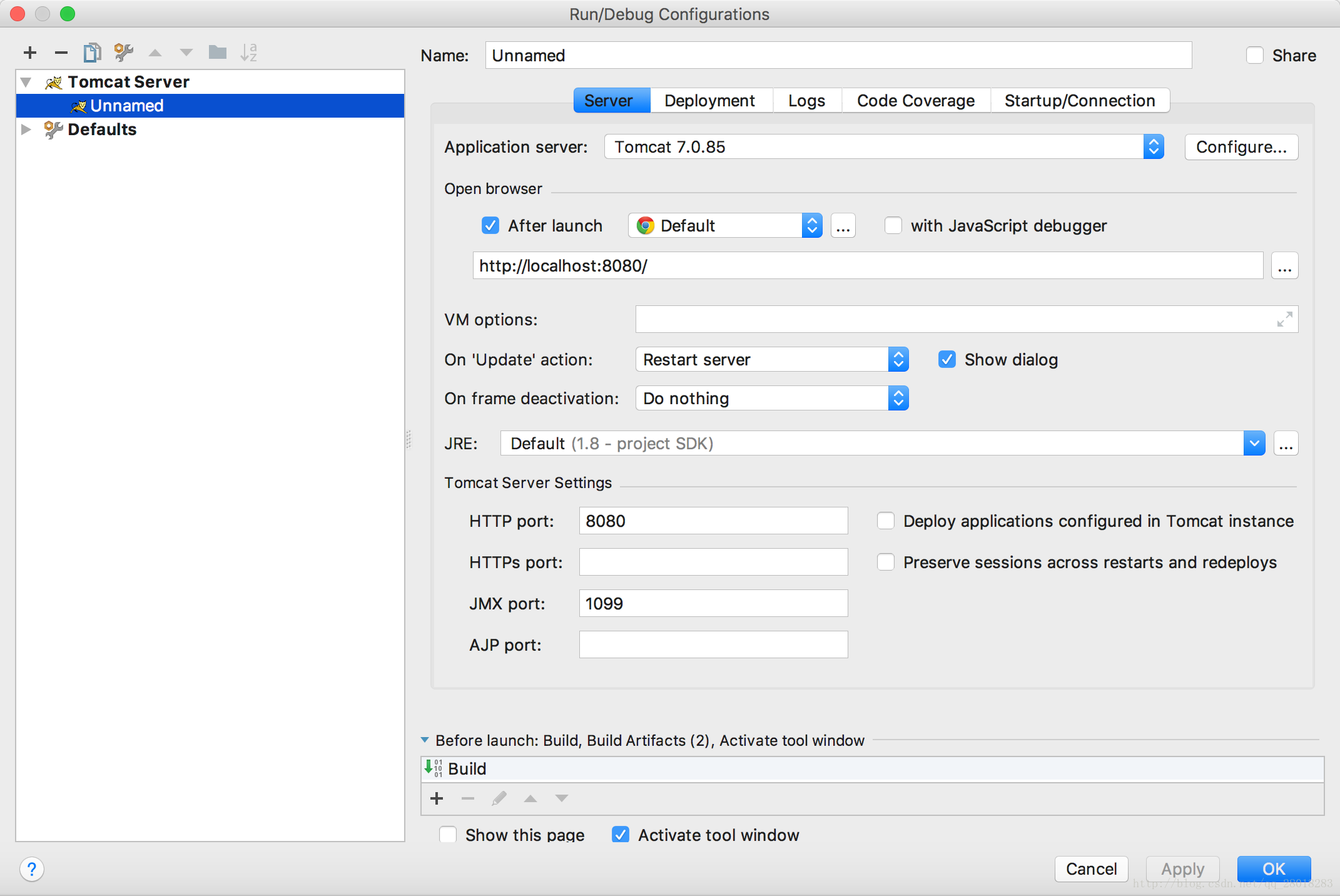The width and height of the screenshot is (1340, 896).
Task: Move before launch task down
Action: (562, 798)
